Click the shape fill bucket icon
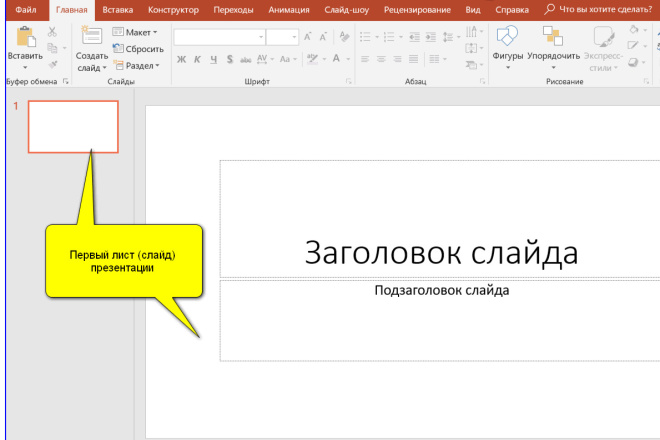This screenshot has width=660, height=440. (x=634, y=29)
